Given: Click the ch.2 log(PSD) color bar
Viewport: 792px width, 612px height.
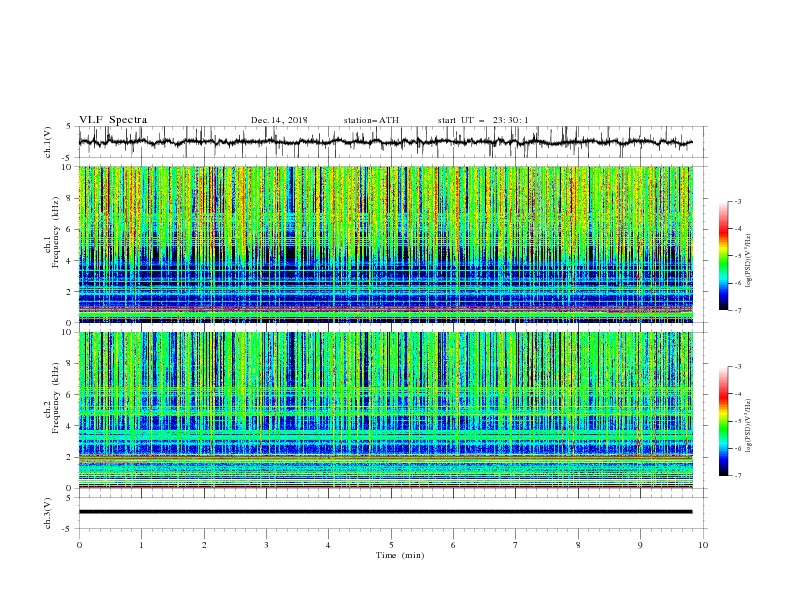Looking at the screenshot, I should (x=723, y=421).
